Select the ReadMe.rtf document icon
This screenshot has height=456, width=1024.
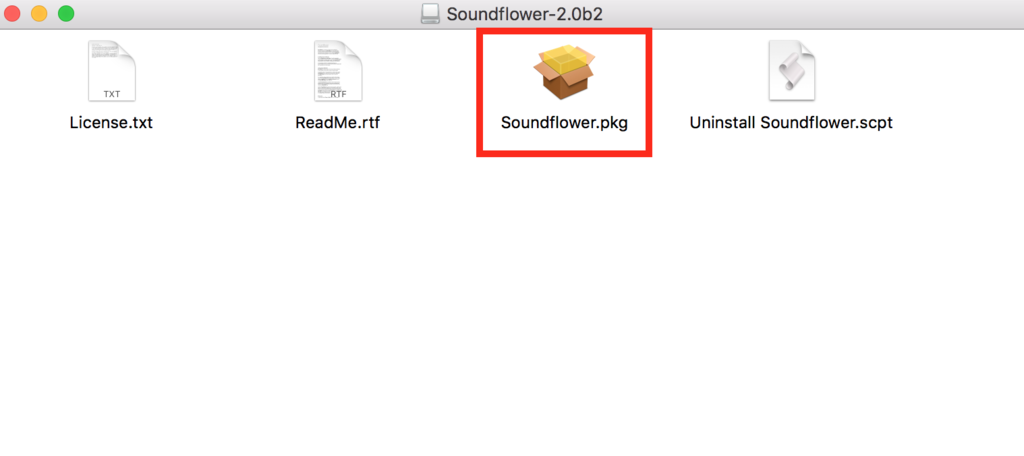click(338, 71)
